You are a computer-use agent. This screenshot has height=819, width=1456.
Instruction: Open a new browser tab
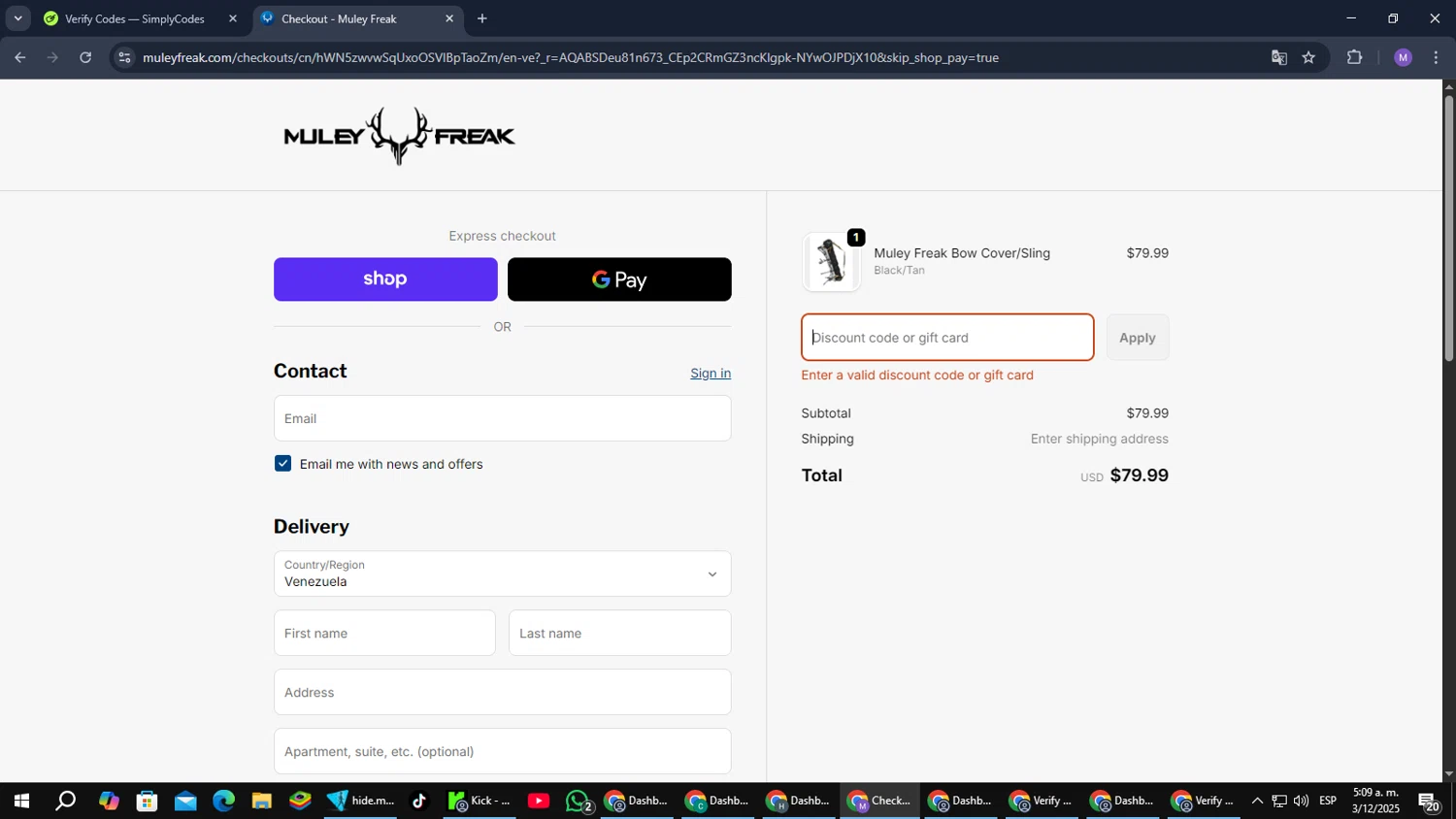click(x=482, y=18)
